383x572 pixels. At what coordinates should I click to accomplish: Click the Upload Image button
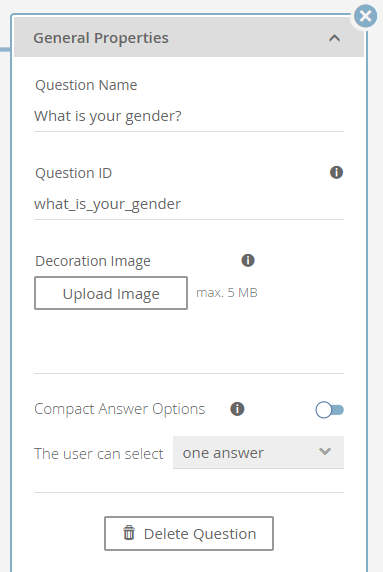click(x=111, y=293)
